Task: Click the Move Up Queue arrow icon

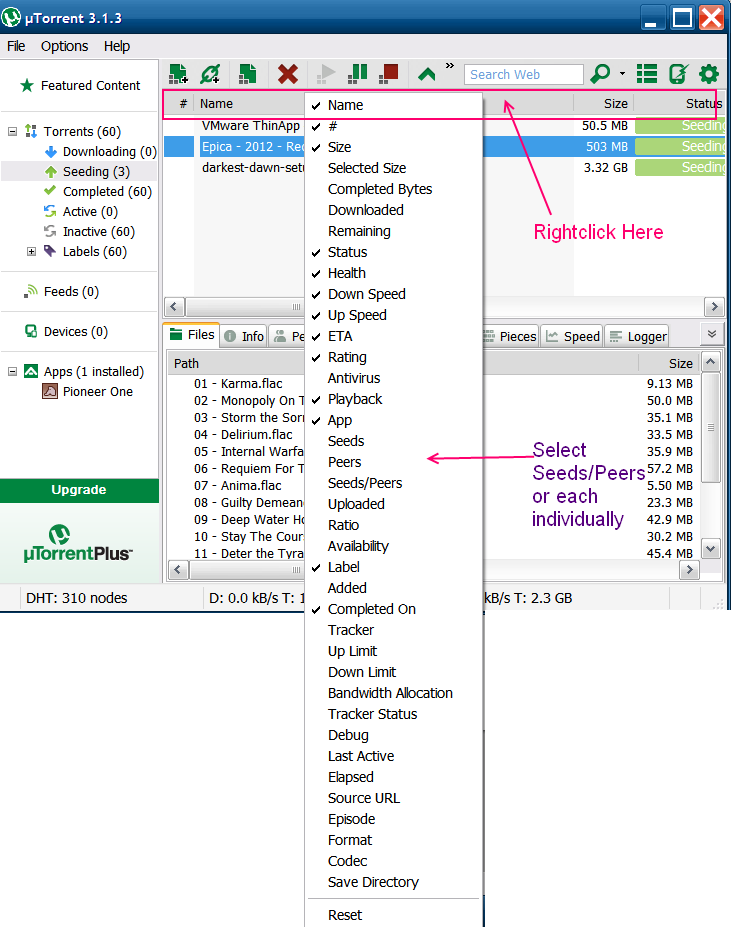Action: (x=426, y=74)
